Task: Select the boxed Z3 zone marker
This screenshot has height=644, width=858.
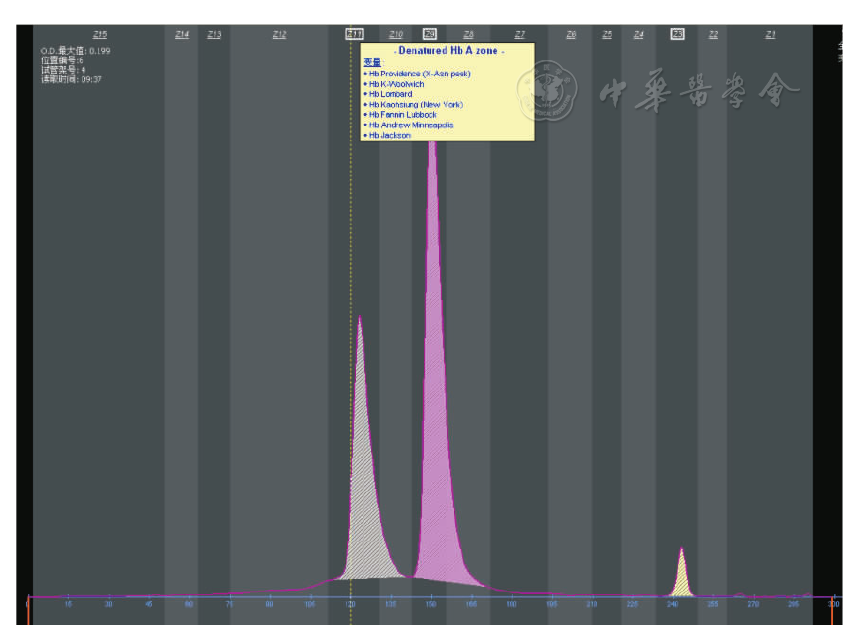Action: pyautogui.click(x=677, y=35)
